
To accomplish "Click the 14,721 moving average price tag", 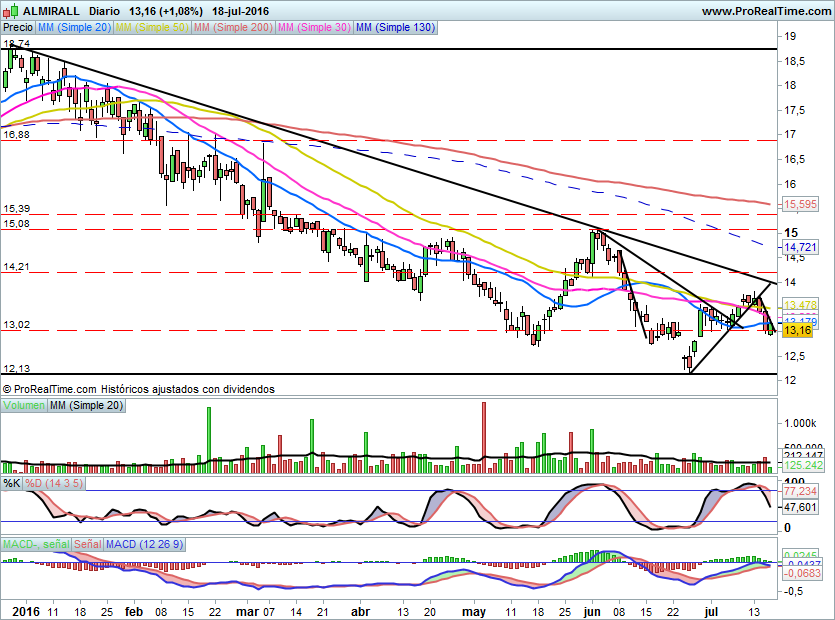I will pyautogui.click(x=799, y=245).
